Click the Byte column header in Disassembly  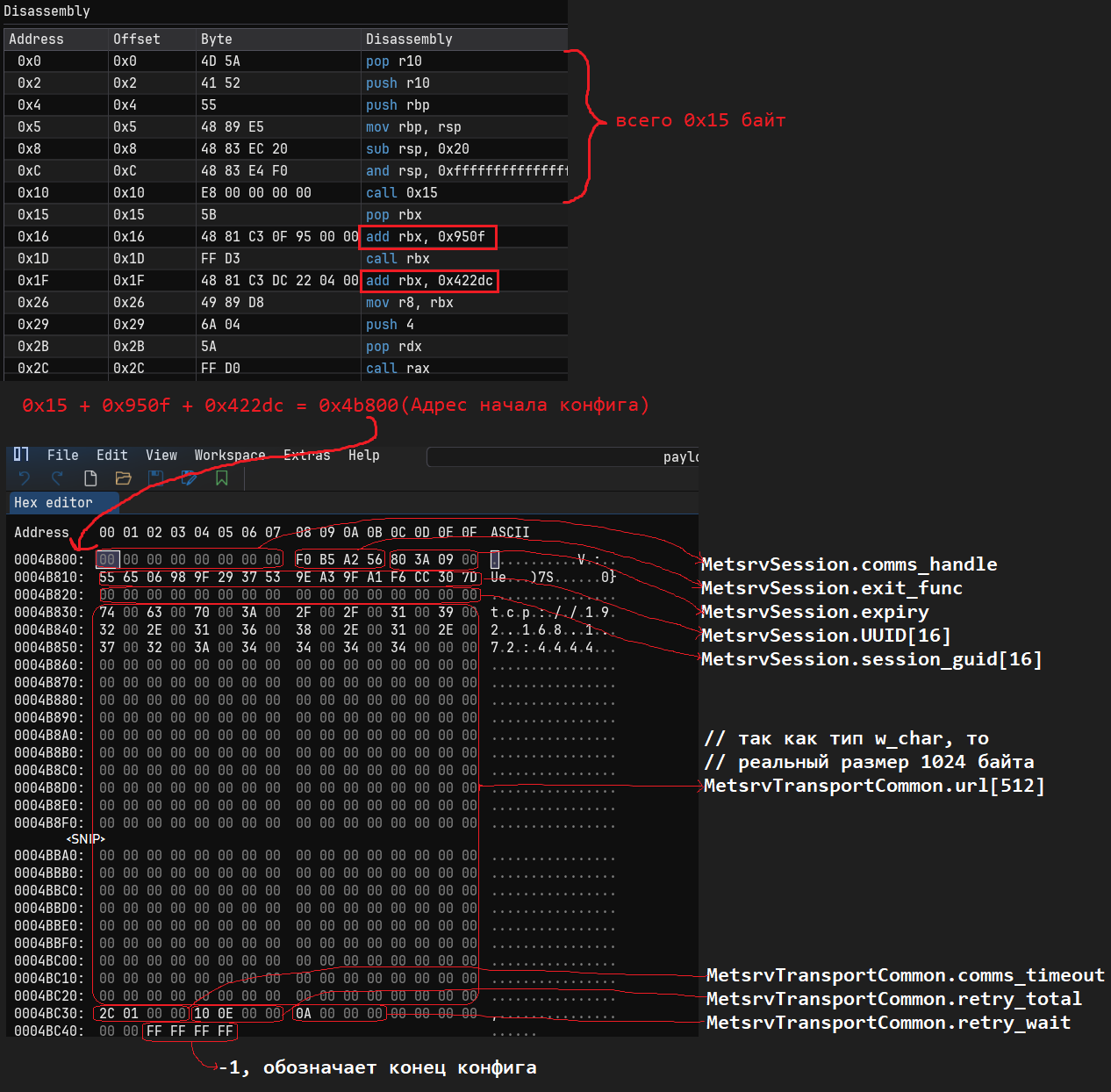pos(217,40)
